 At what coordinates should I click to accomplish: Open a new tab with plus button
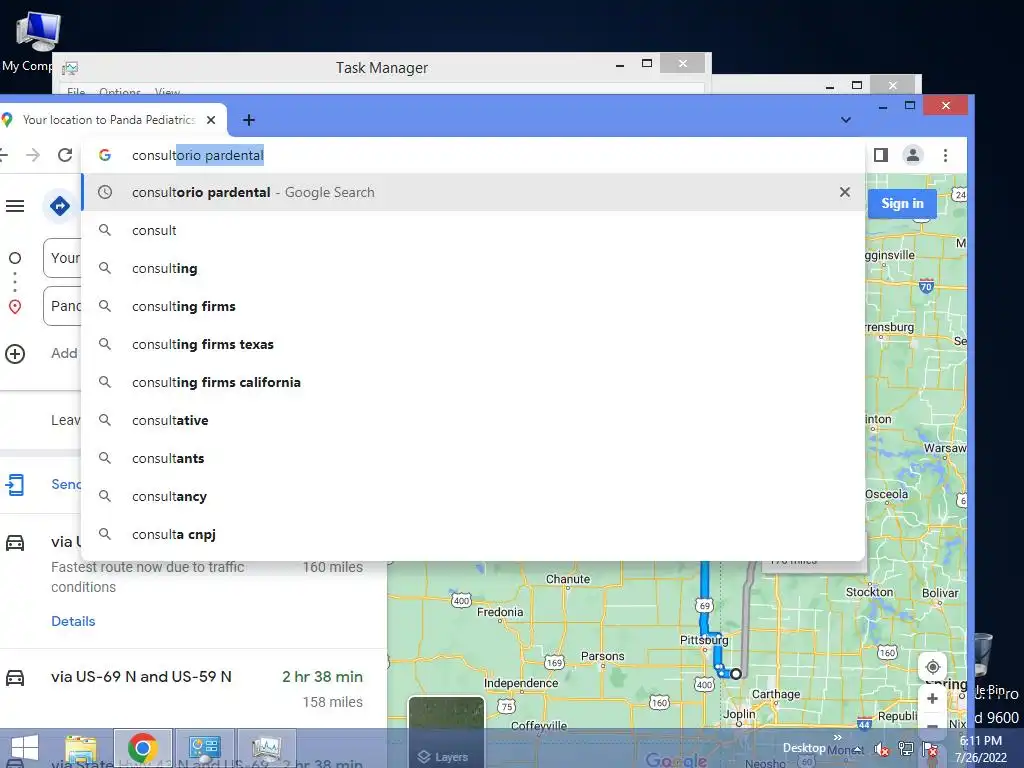[249, 120]
